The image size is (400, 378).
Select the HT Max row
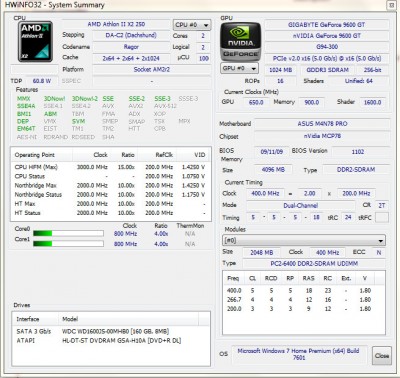(x=110, y=204)
